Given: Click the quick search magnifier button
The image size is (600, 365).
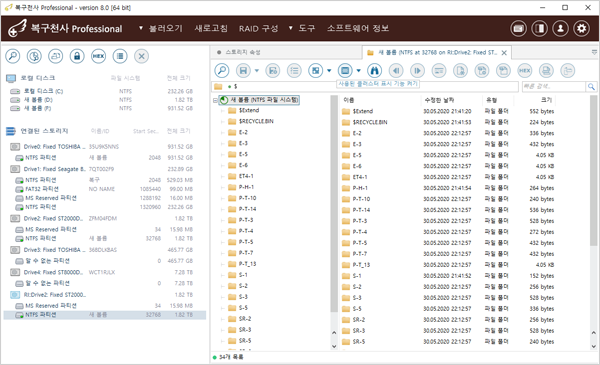Looking at the screenshot, I should point(591,87).
